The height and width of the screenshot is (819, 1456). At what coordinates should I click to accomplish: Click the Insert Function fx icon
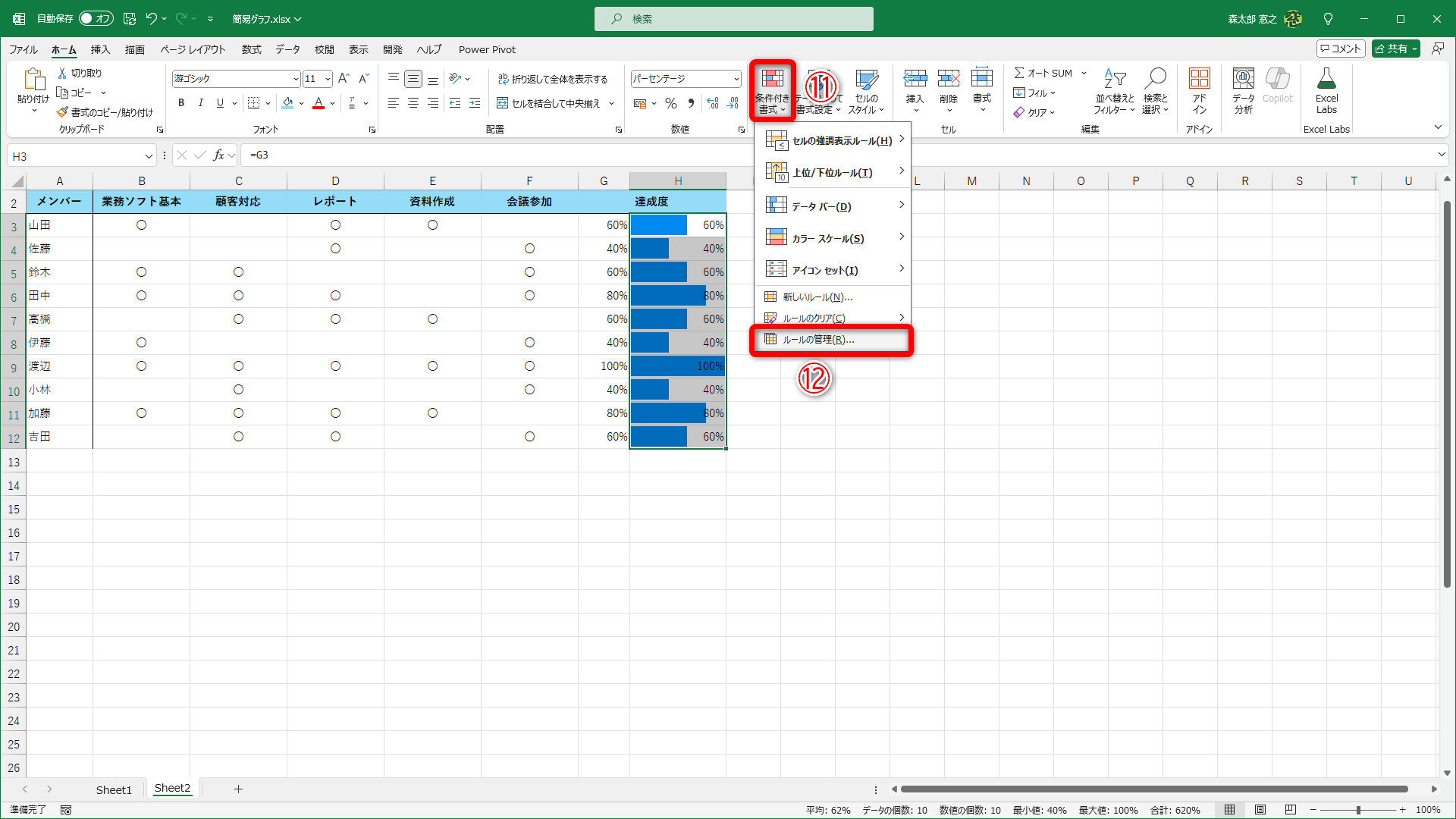point(218,155)
